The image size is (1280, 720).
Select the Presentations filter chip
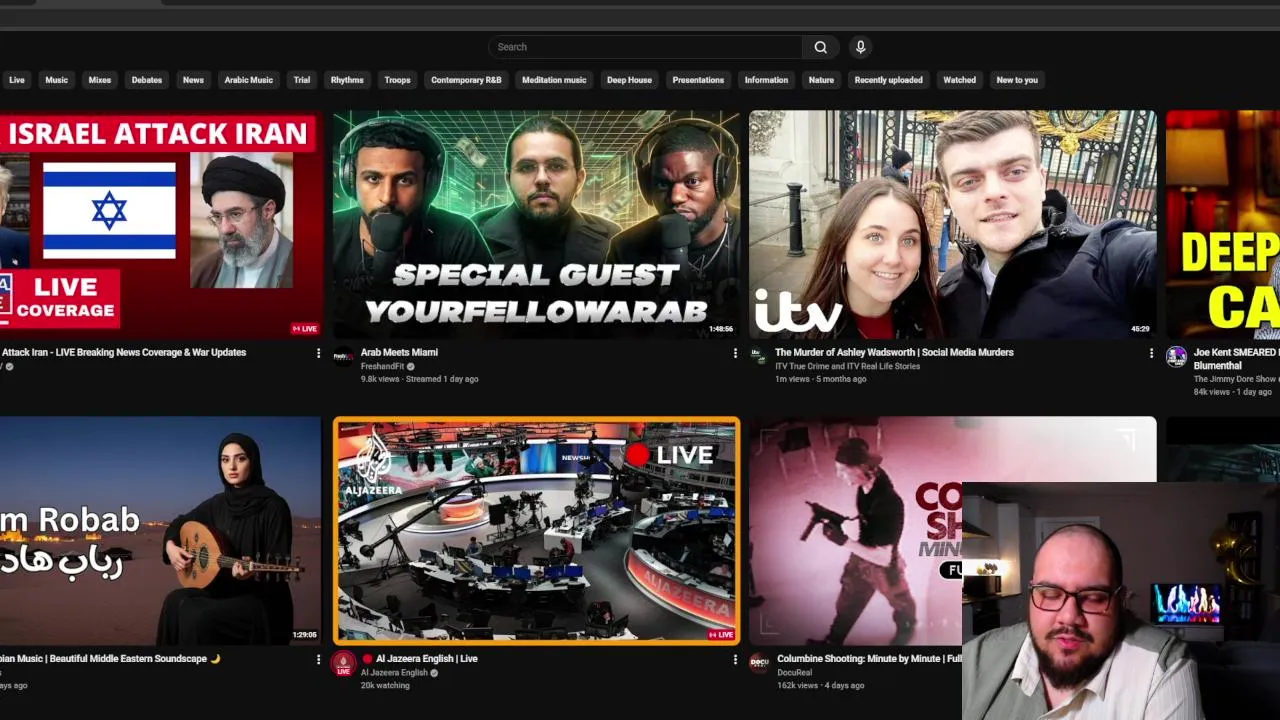click(x=698, y=80)
